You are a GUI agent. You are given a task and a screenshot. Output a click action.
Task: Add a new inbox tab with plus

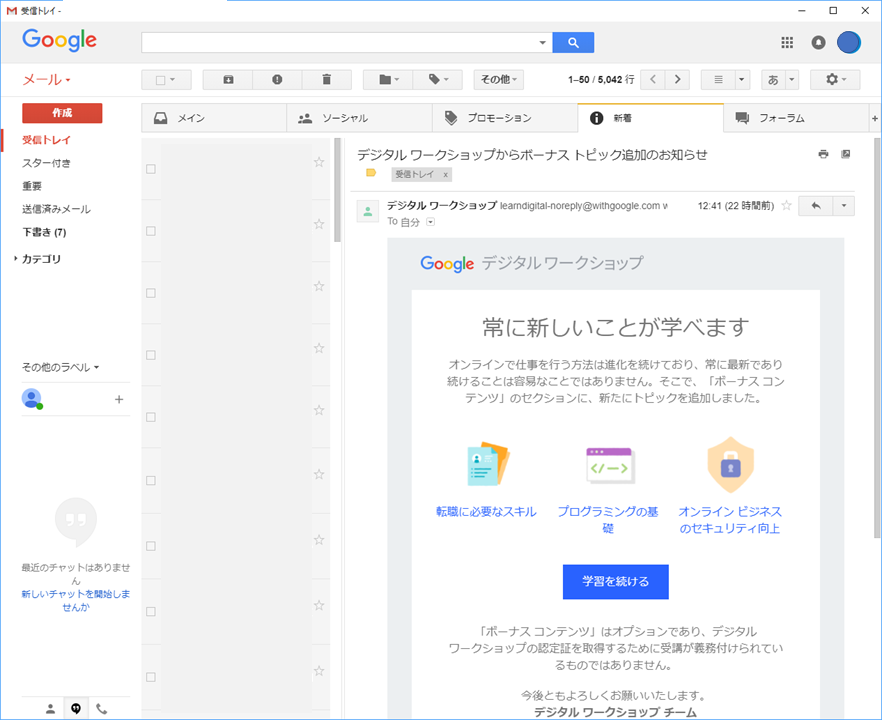pos(875,118)
